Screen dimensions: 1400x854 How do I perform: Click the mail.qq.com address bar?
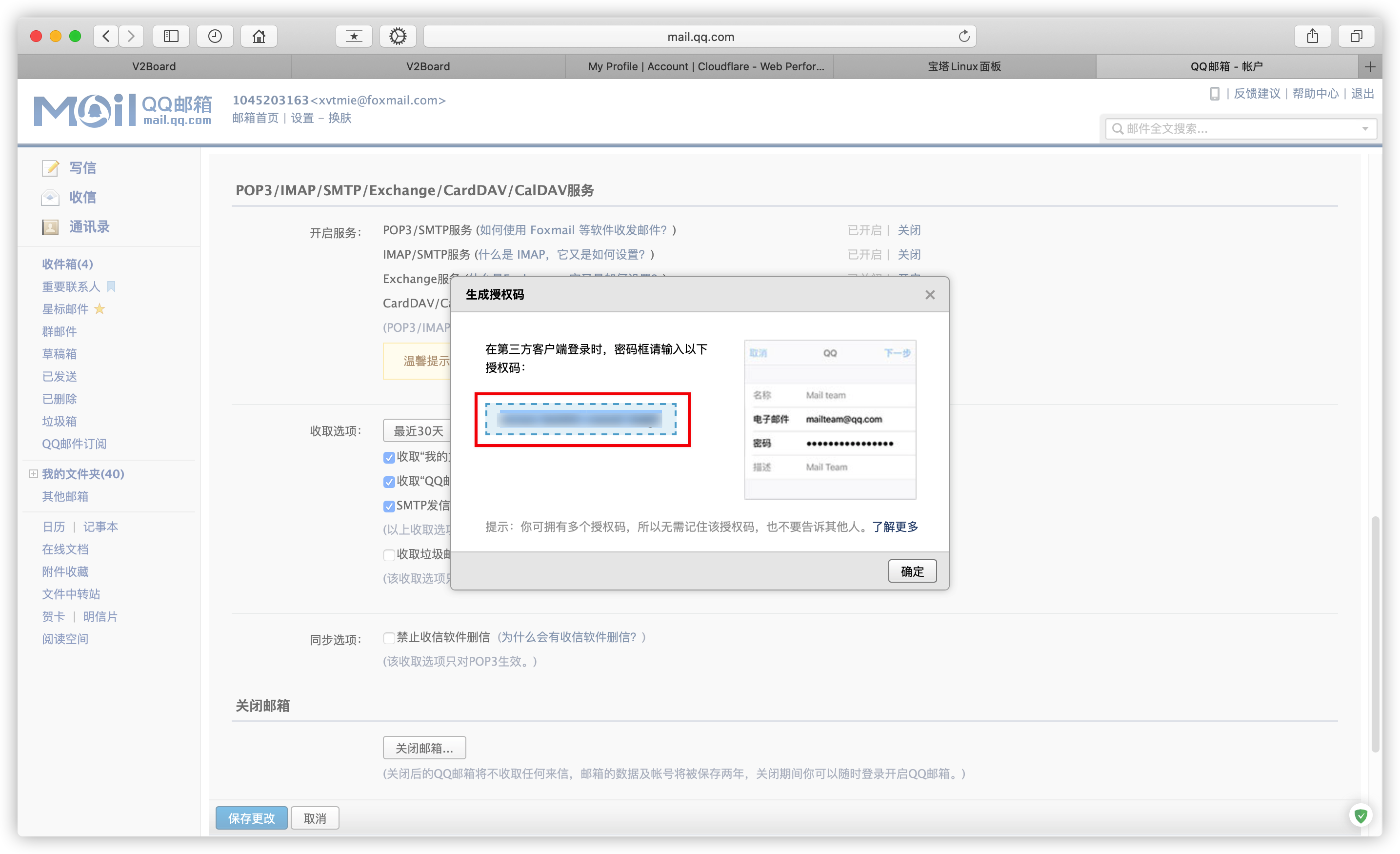point(700,37)
